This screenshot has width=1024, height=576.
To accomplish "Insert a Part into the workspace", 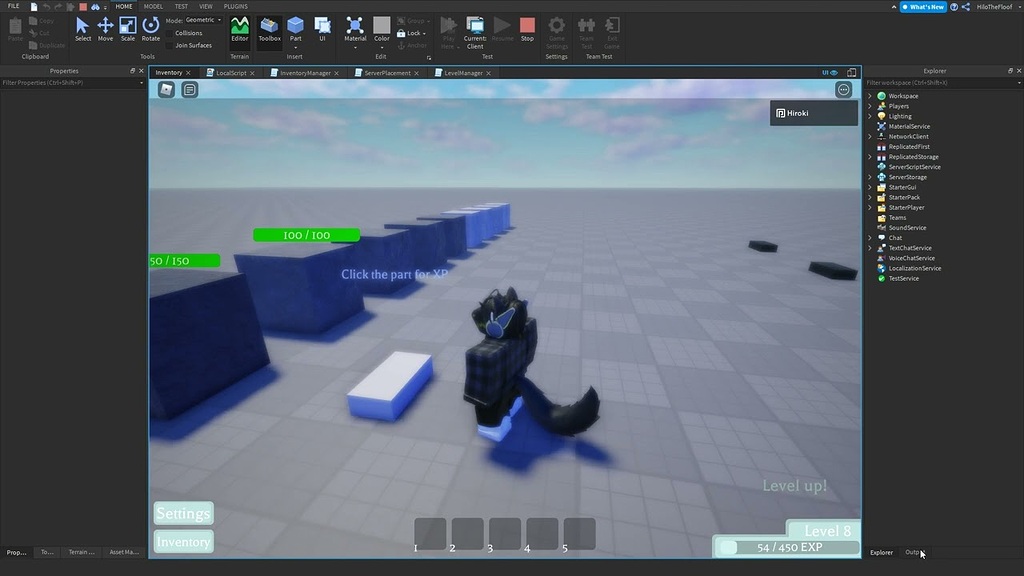I will click(x=295, y=27).
